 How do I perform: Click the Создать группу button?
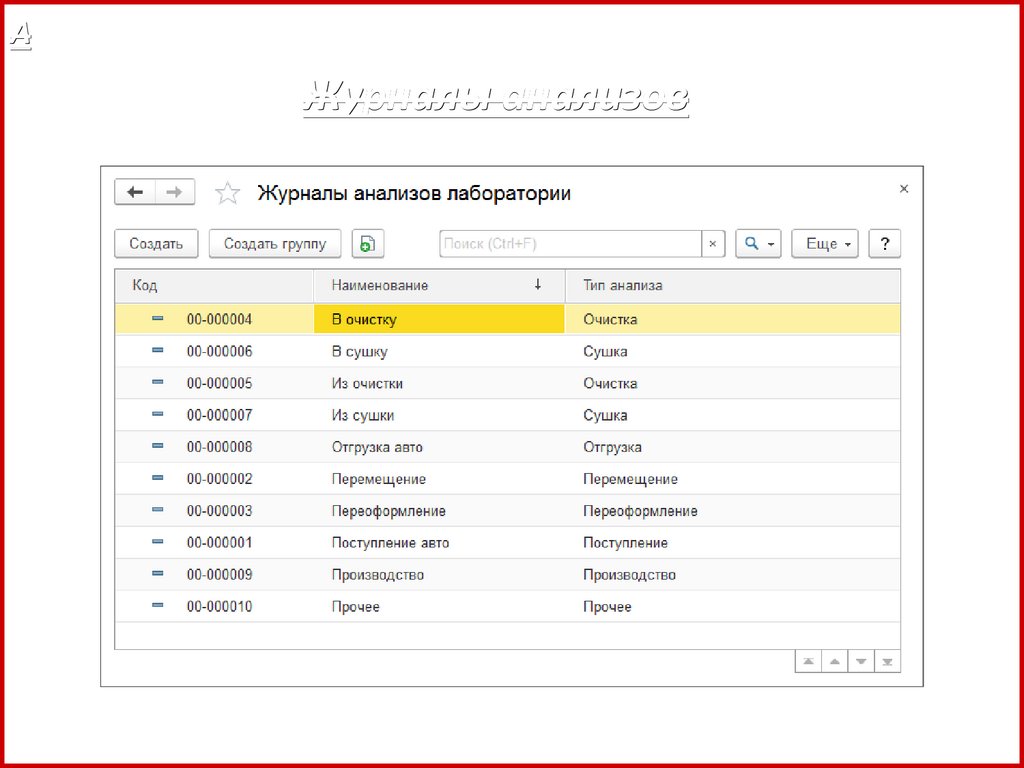coord(274,244)
